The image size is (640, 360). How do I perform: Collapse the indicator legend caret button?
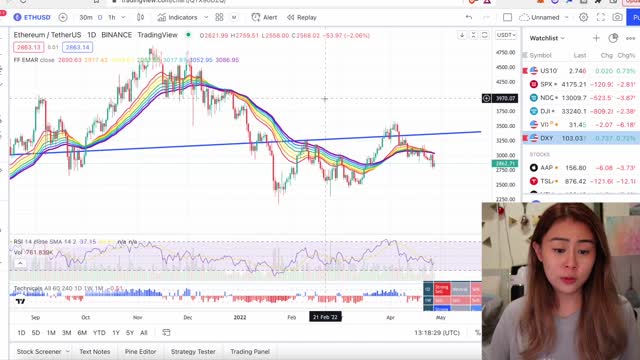[x=20, y=263]
